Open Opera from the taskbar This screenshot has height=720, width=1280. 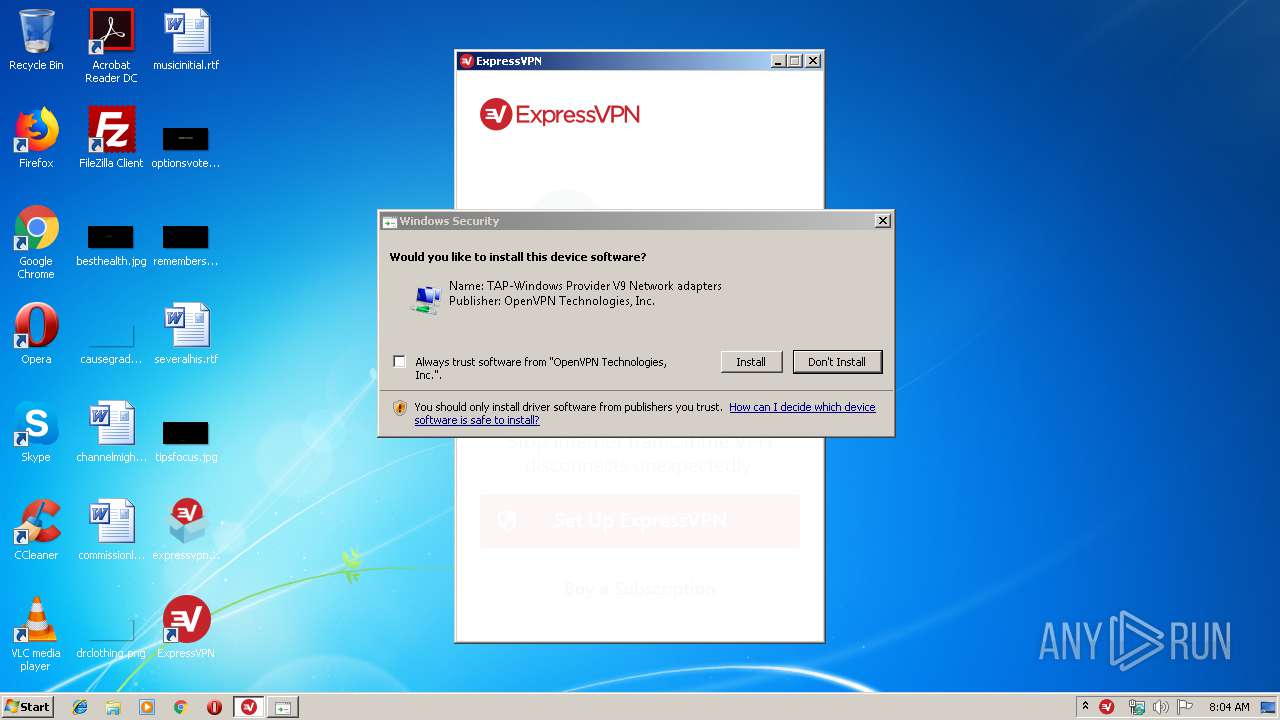coord(214,707)
